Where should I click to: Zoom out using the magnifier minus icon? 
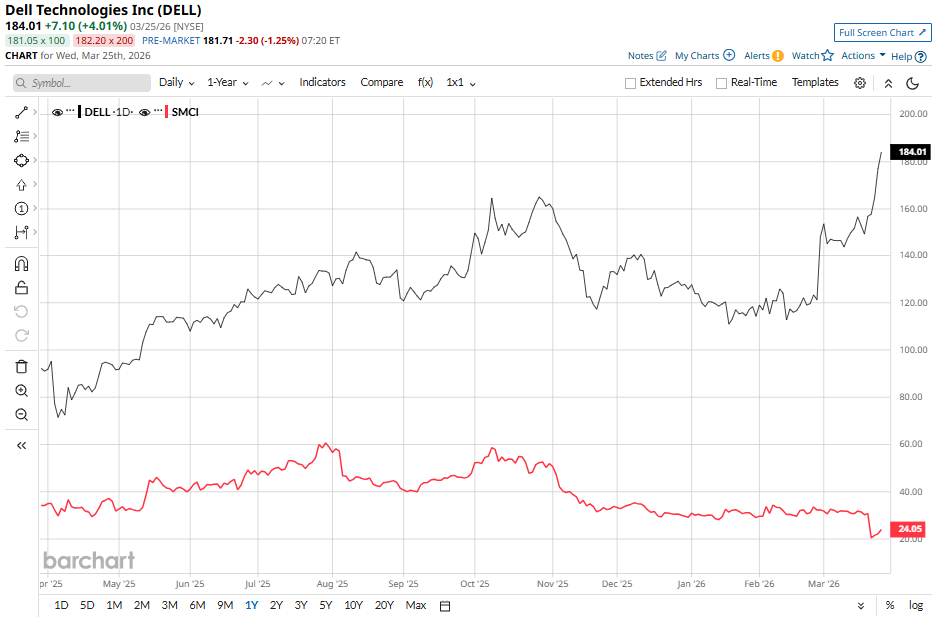(21, 414)
